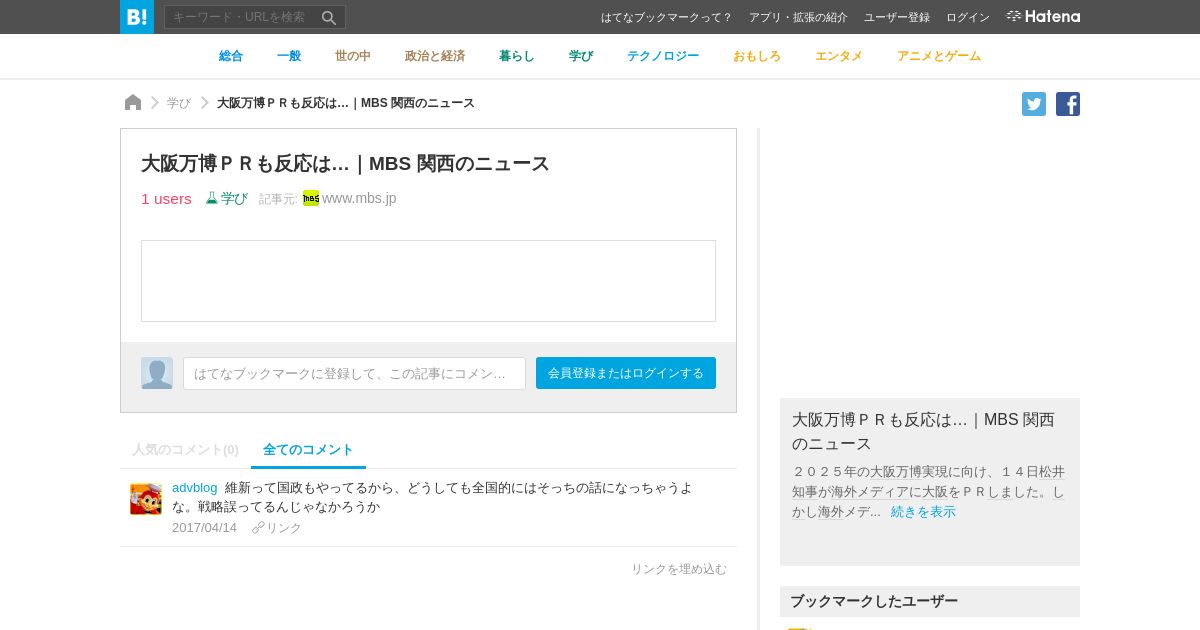Image resolution: width=1200 pixels, height=630 pixels.
Task: Select the 総合 category tab
Action: (231, 56)
